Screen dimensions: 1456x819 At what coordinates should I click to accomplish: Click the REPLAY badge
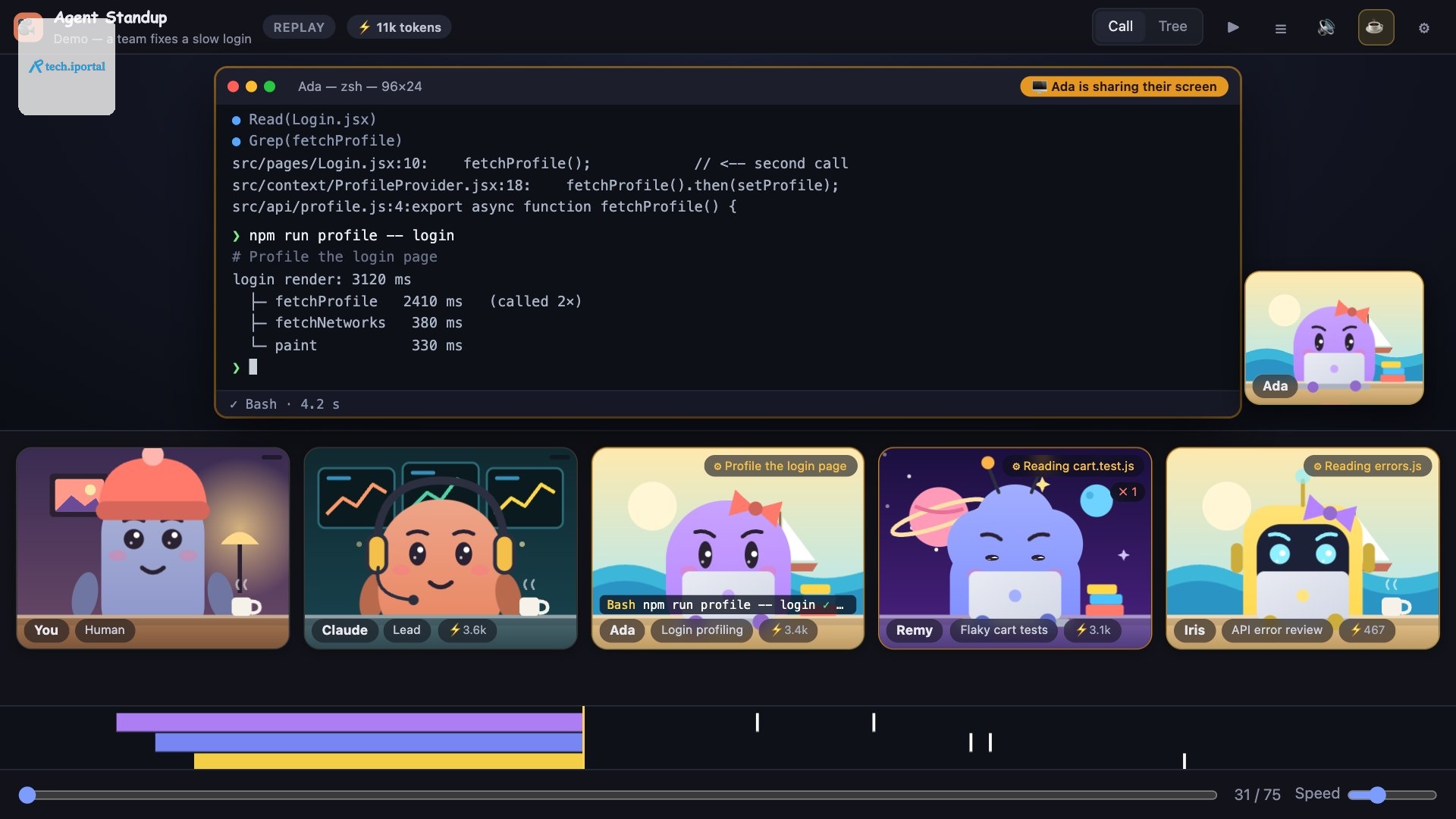point(299,27)
